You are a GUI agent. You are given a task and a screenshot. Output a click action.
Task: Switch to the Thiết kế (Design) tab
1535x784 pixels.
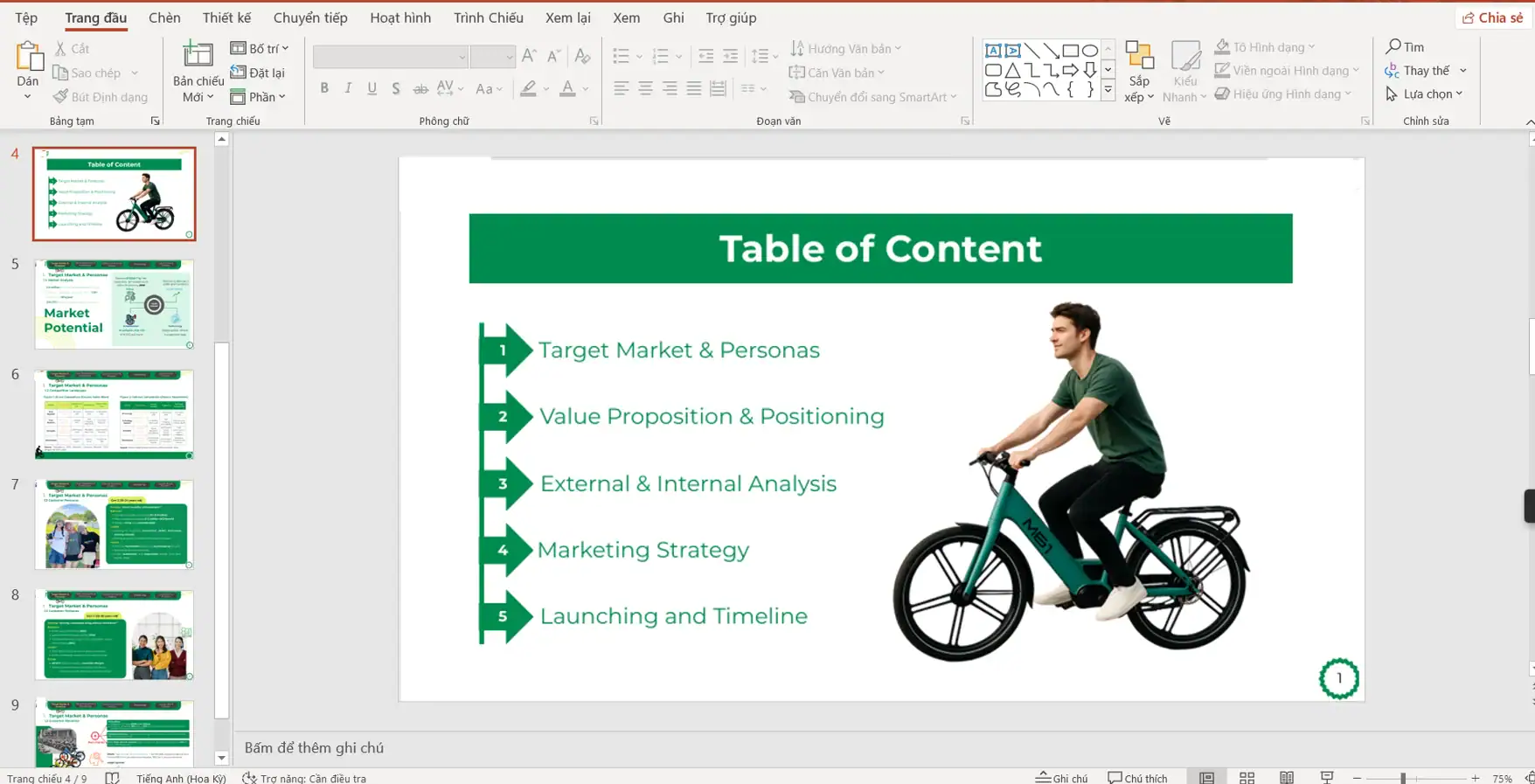[226, 17]
